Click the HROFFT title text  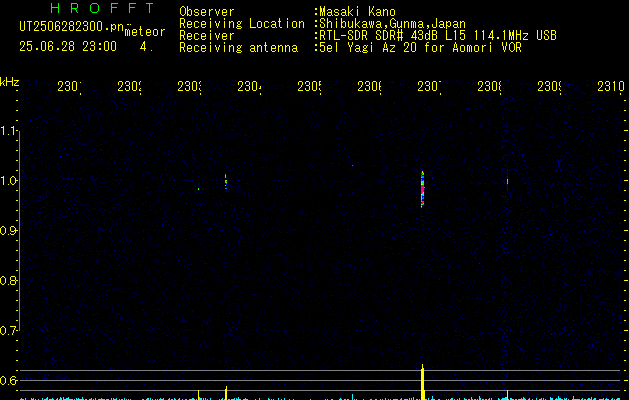102,8
